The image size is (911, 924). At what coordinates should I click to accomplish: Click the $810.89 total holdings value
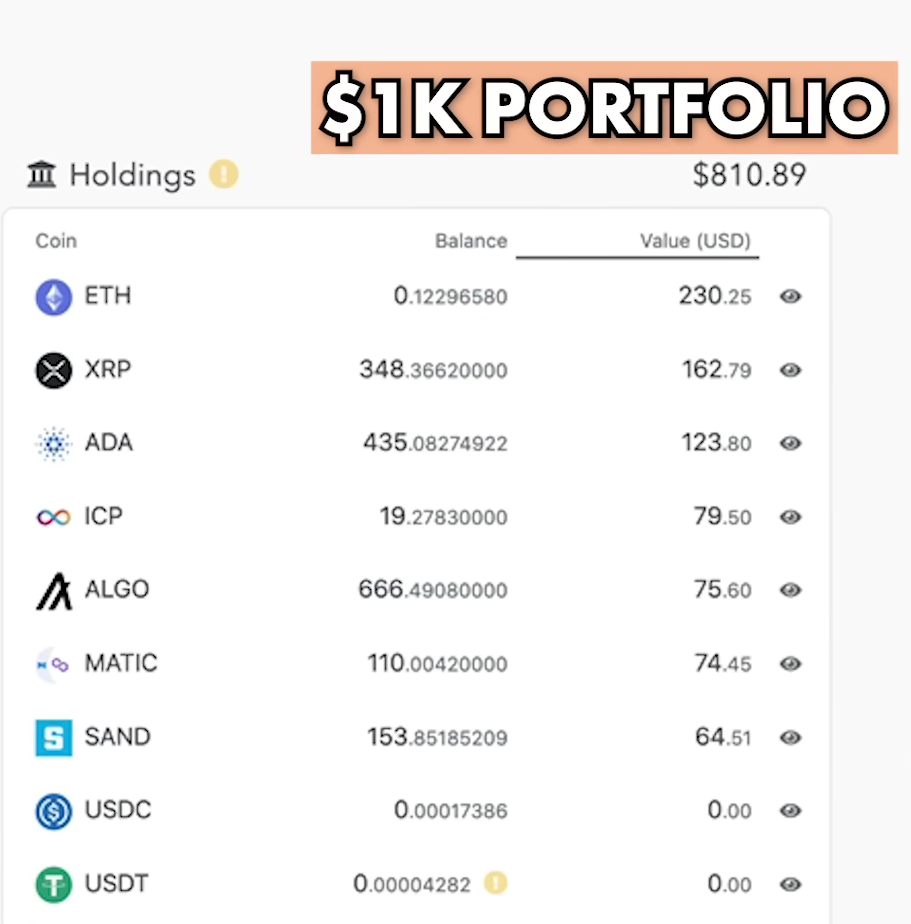coord(749,175)
